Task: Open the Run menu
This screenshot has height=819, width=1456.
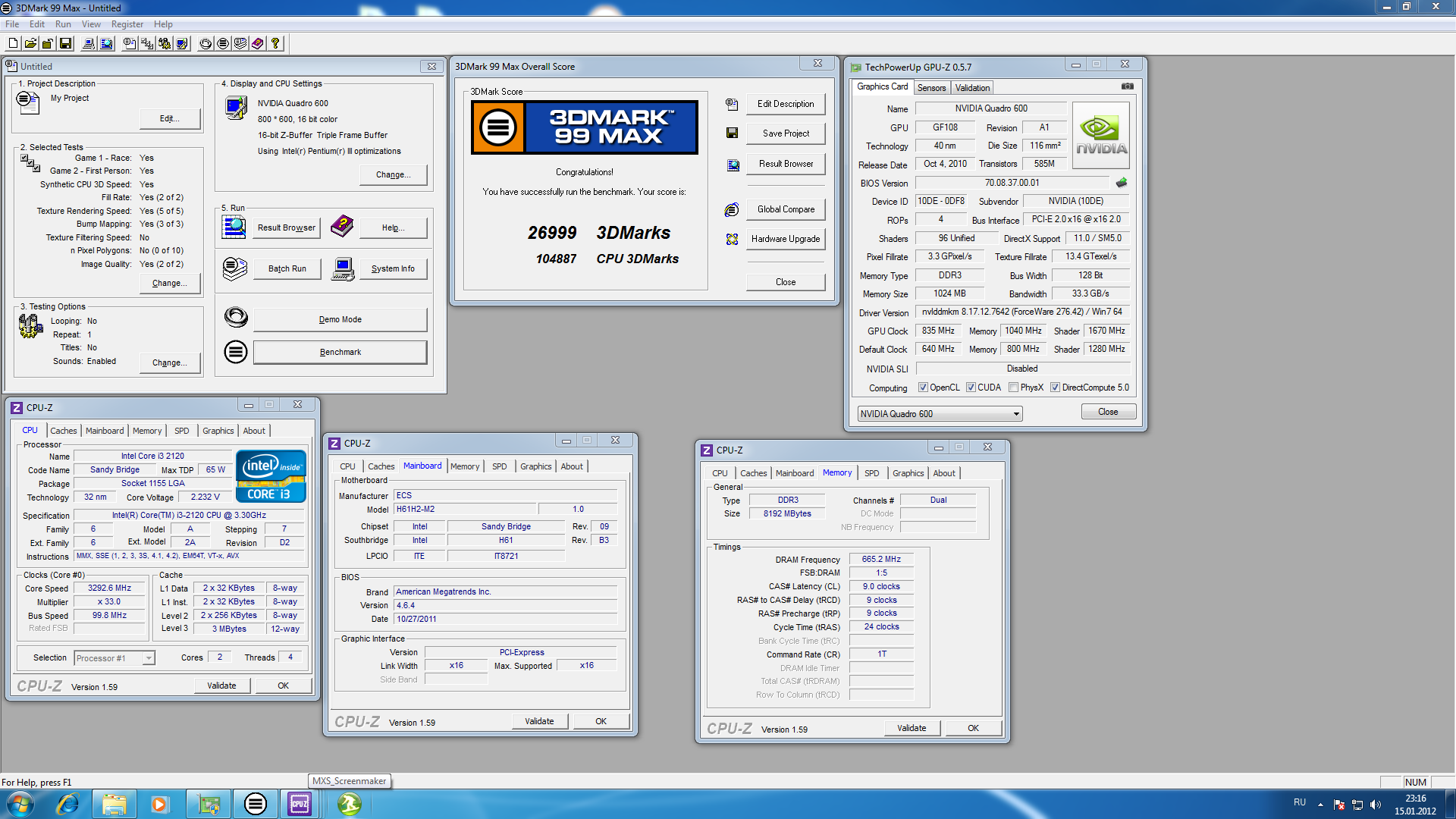Action: [63, 24]
